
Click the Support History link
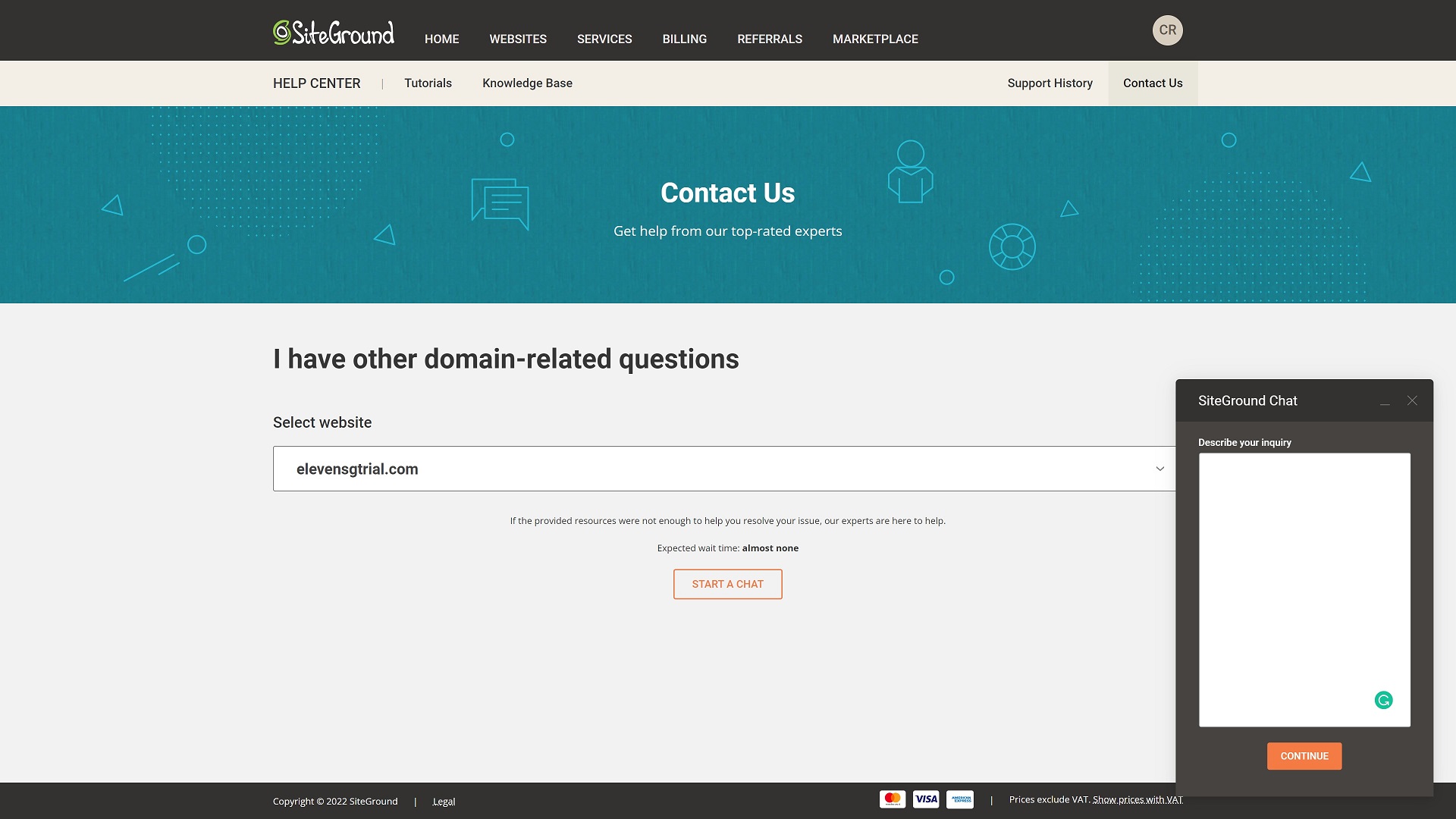[1050, 83]
